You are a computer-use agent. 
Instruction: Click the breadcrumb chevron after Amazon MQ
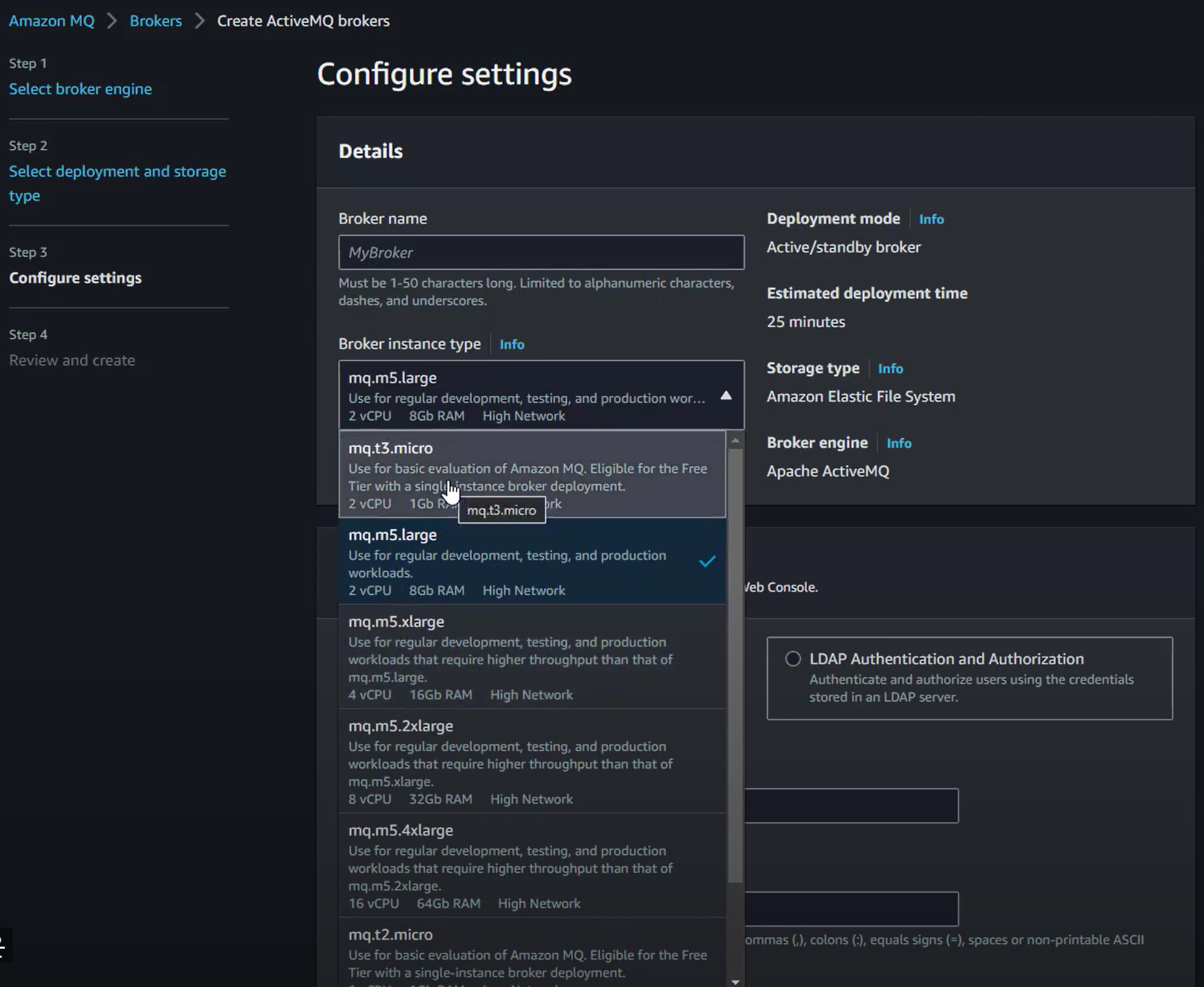[111, 21]
